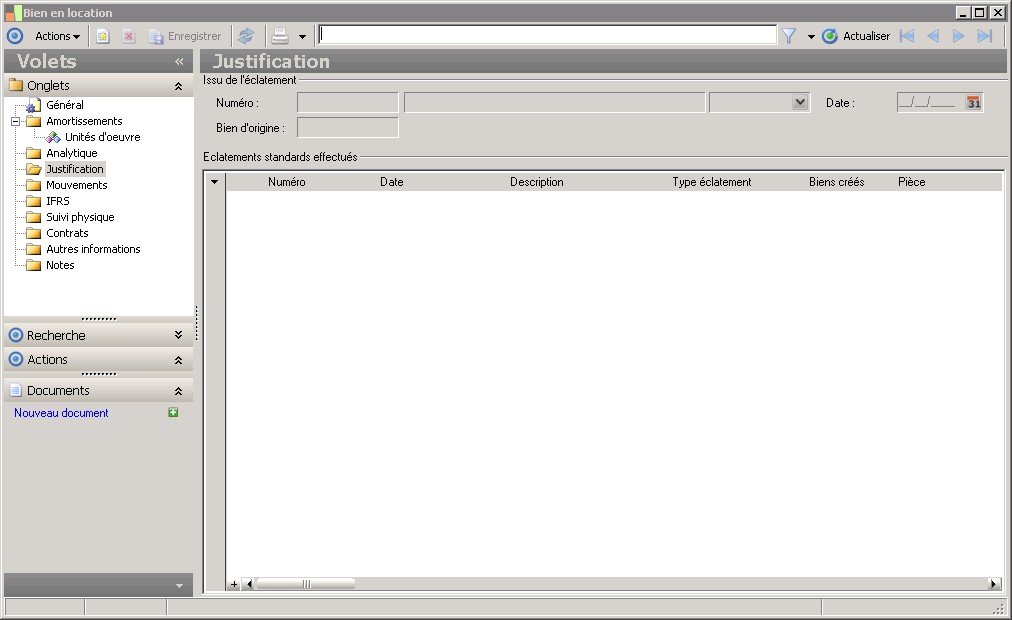Click the Description column header

tap(536, 182)
